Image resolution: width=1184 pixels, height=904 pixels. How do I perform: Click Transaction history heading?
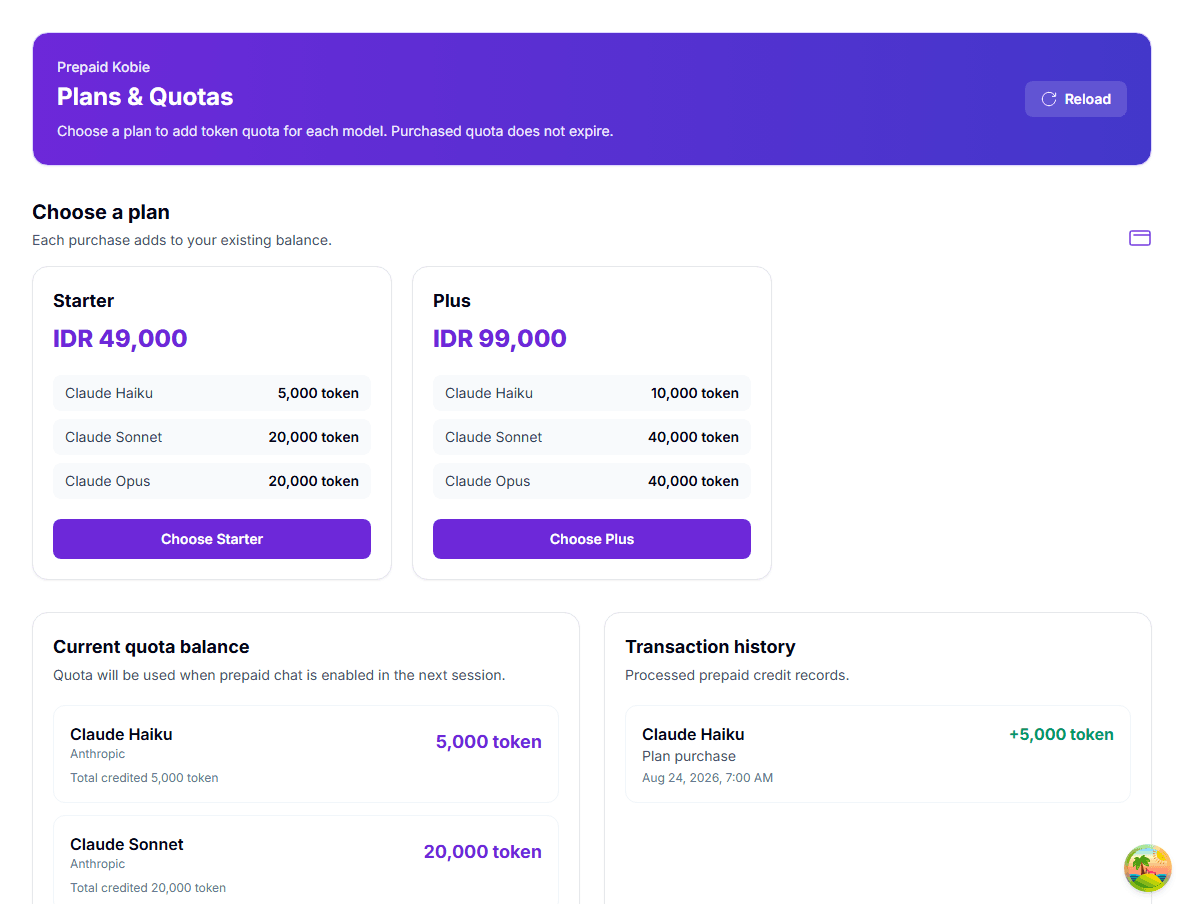710,646
